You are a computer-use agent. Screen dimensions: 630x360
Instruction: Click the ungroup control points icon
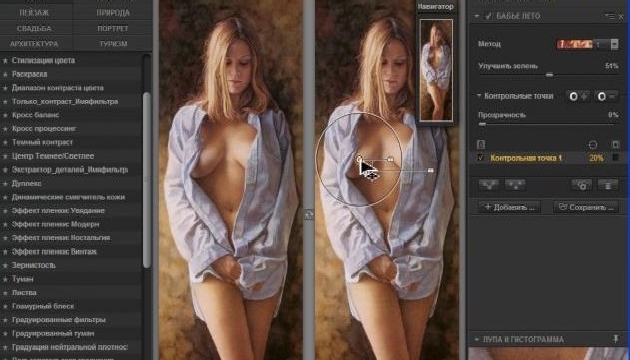(x=515, y=185)
